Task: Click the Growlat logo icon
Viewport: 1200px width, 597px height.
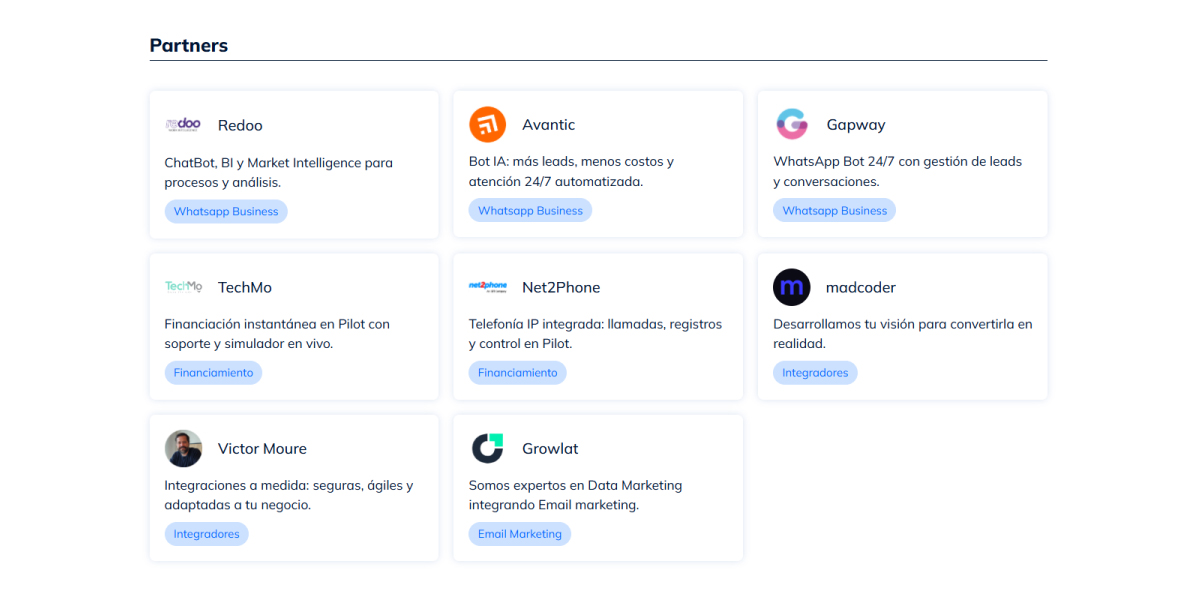Action: click(x=487, y=449)
